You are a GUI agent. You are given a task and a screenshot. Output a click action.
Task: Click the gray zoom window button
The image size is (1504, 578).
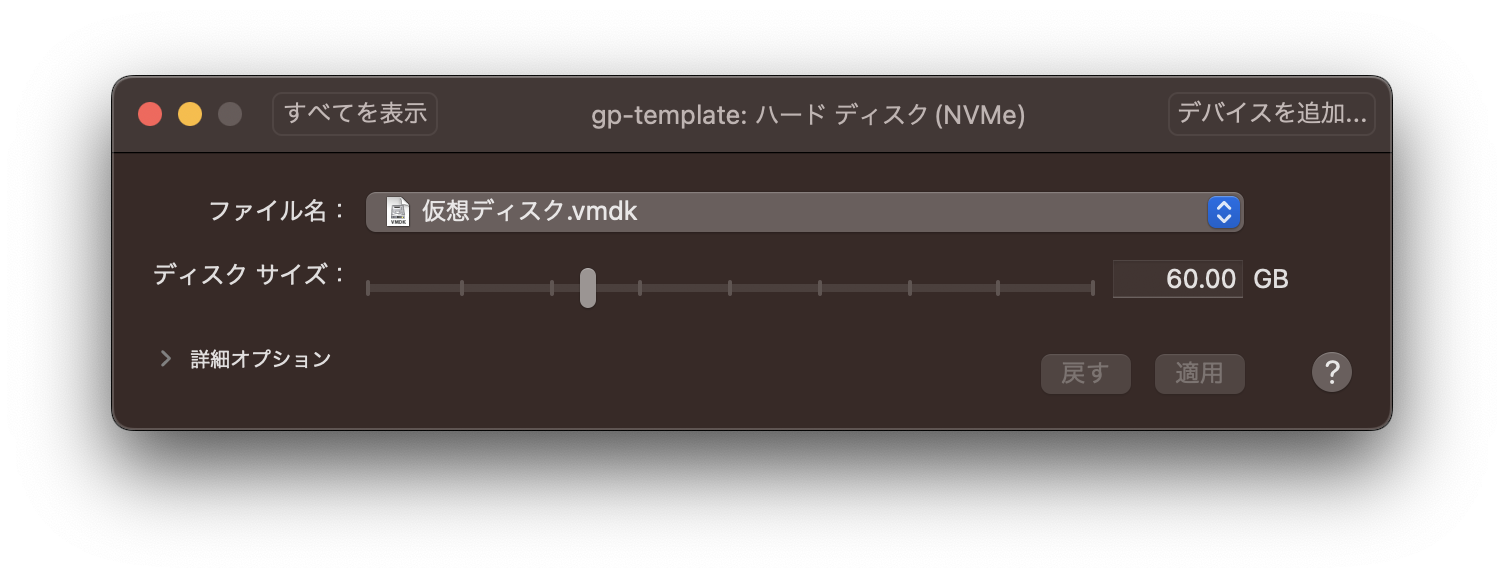point(230,114)
